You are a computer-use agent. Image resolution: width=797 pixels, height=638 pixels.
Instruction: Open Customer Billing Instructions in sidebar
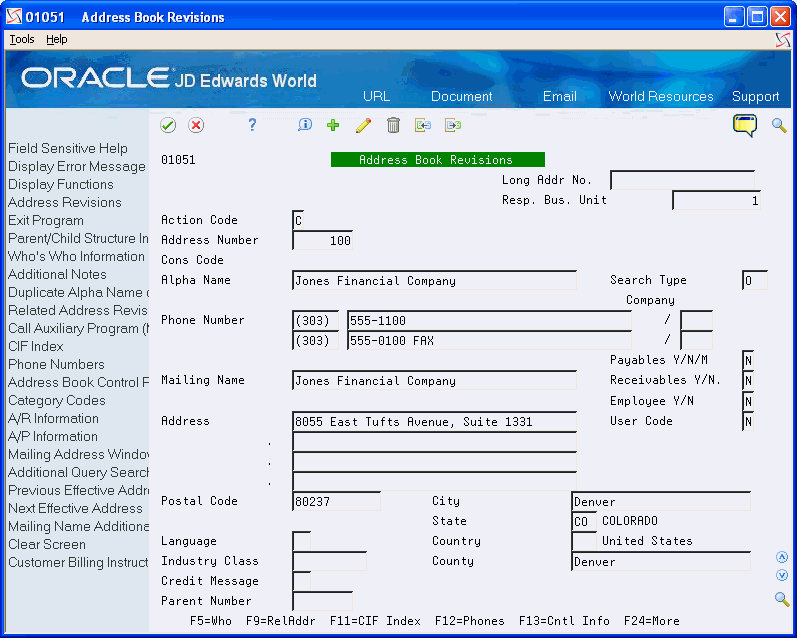(x=78, y=562)
